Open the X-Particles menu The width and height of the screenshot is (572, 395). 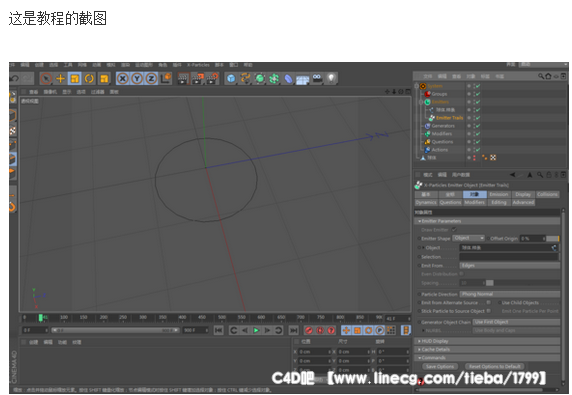pos(198,65)
